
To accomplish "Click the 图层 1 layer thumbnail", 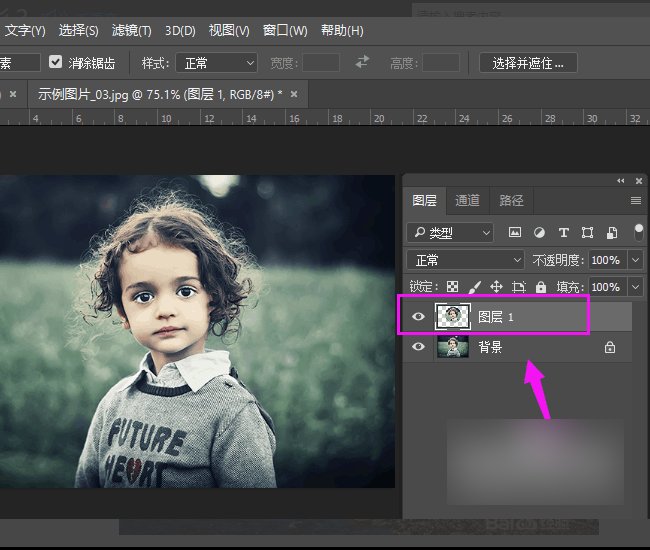I will (x=453, y=317).
